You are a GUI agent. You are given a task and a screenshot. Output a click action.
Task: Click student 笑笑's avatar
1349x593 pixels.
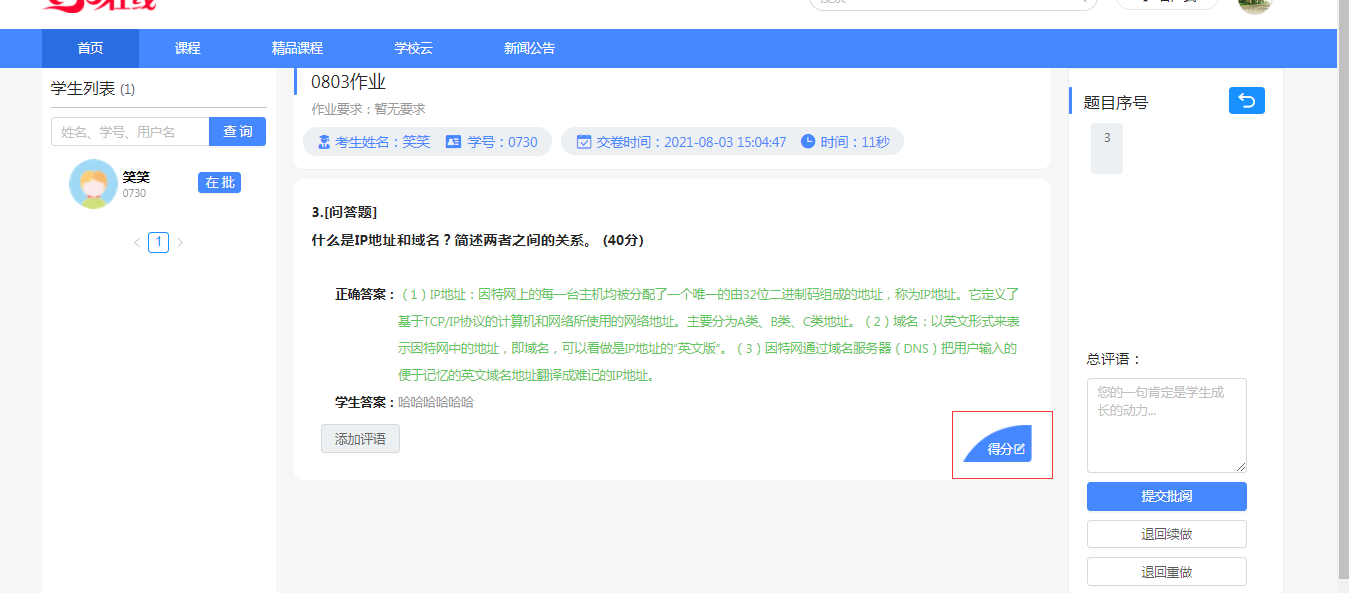(93, 184)
